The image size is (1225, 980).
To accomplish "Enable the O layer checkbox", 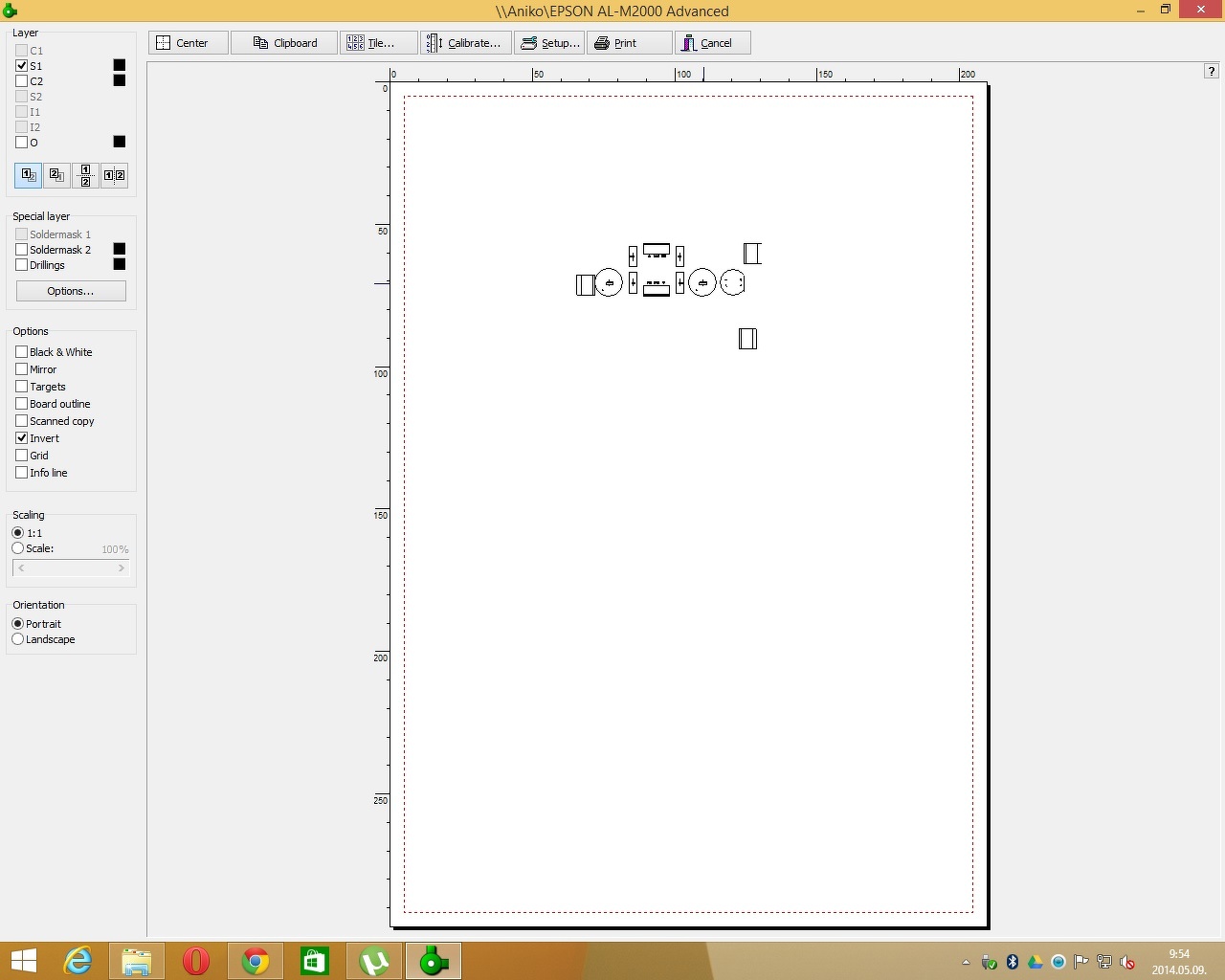I will pos(21,143).
